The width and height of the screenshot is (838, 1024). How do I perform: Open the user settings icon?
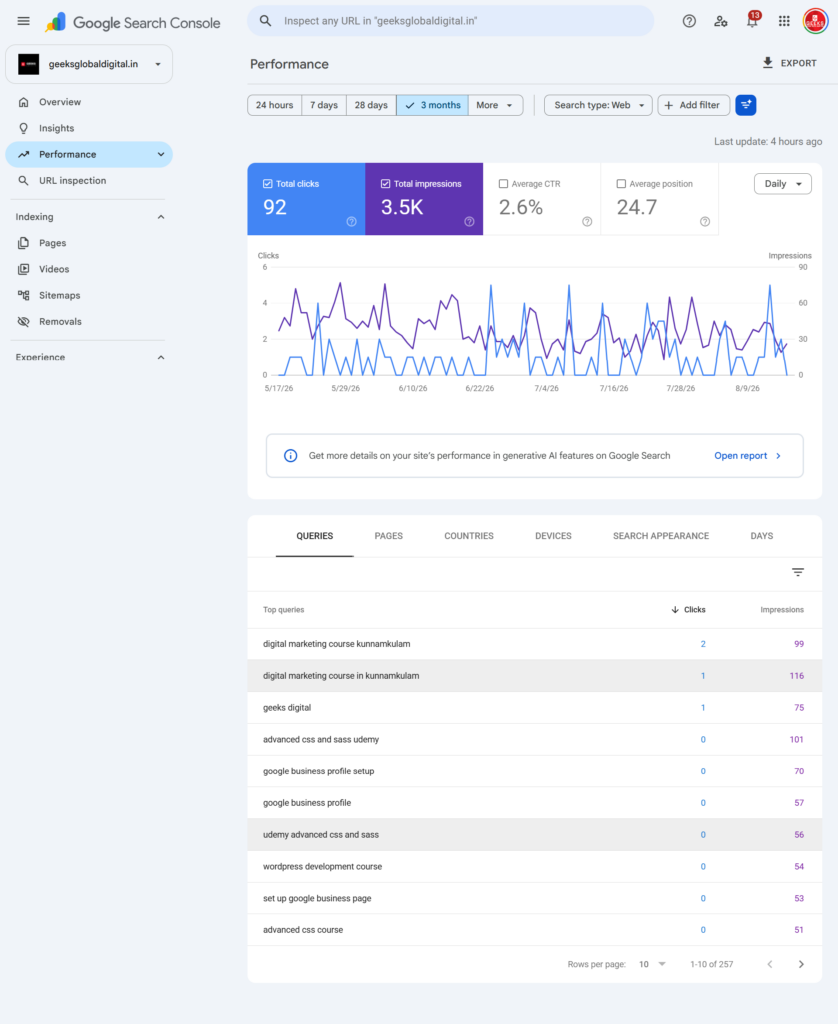coord(720,21)
